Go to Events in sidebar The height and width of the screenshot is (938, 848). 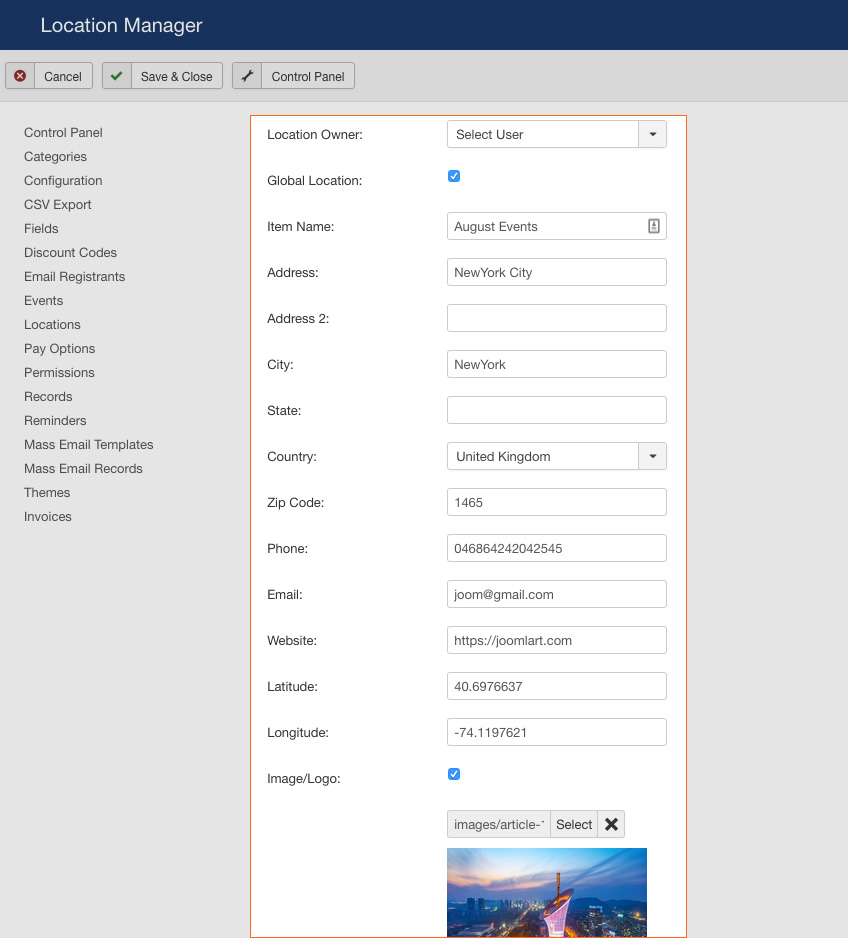(44, 300)
